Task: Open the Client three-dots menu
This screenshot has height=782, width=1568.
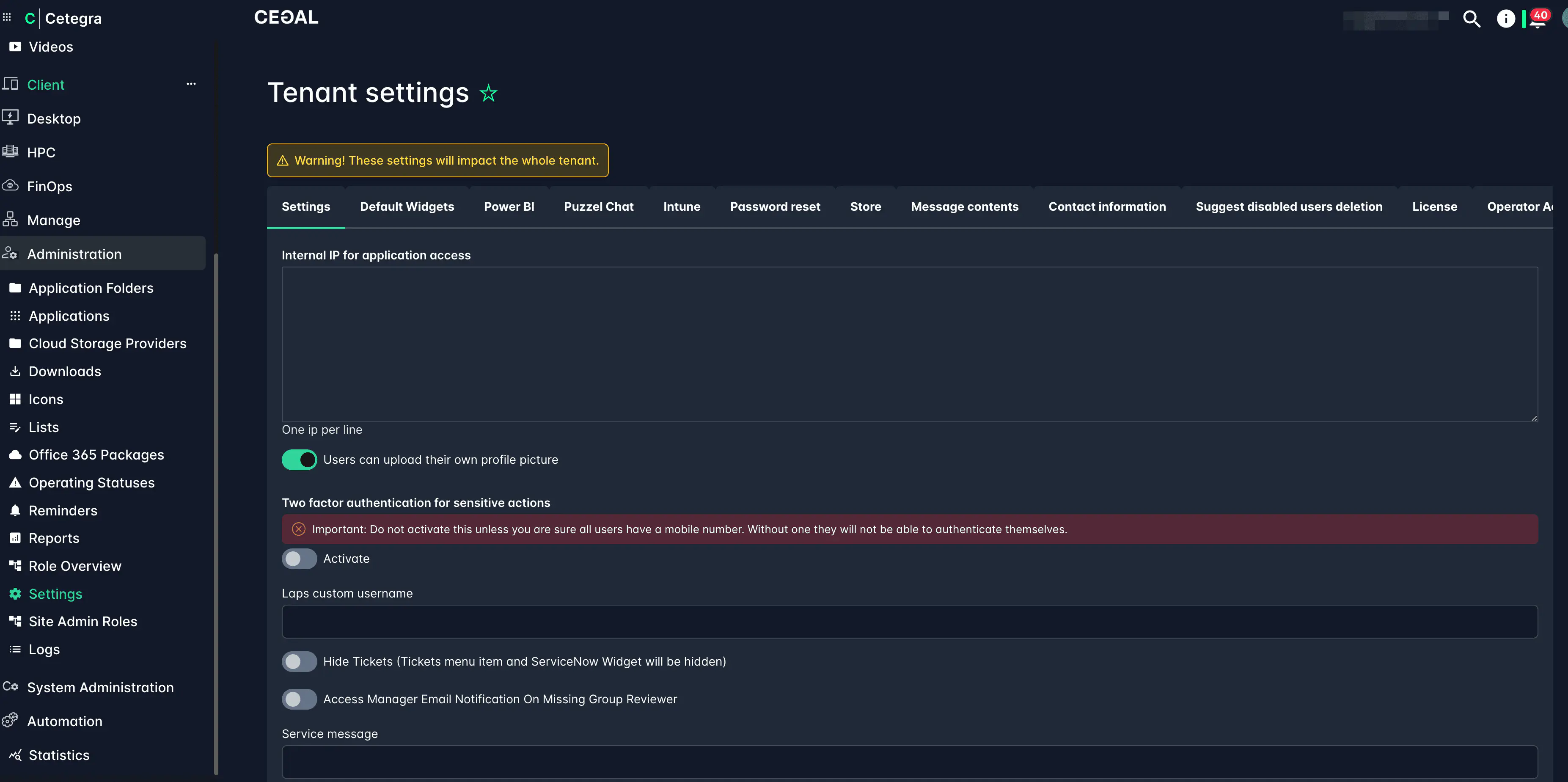Action: point(191,84)
